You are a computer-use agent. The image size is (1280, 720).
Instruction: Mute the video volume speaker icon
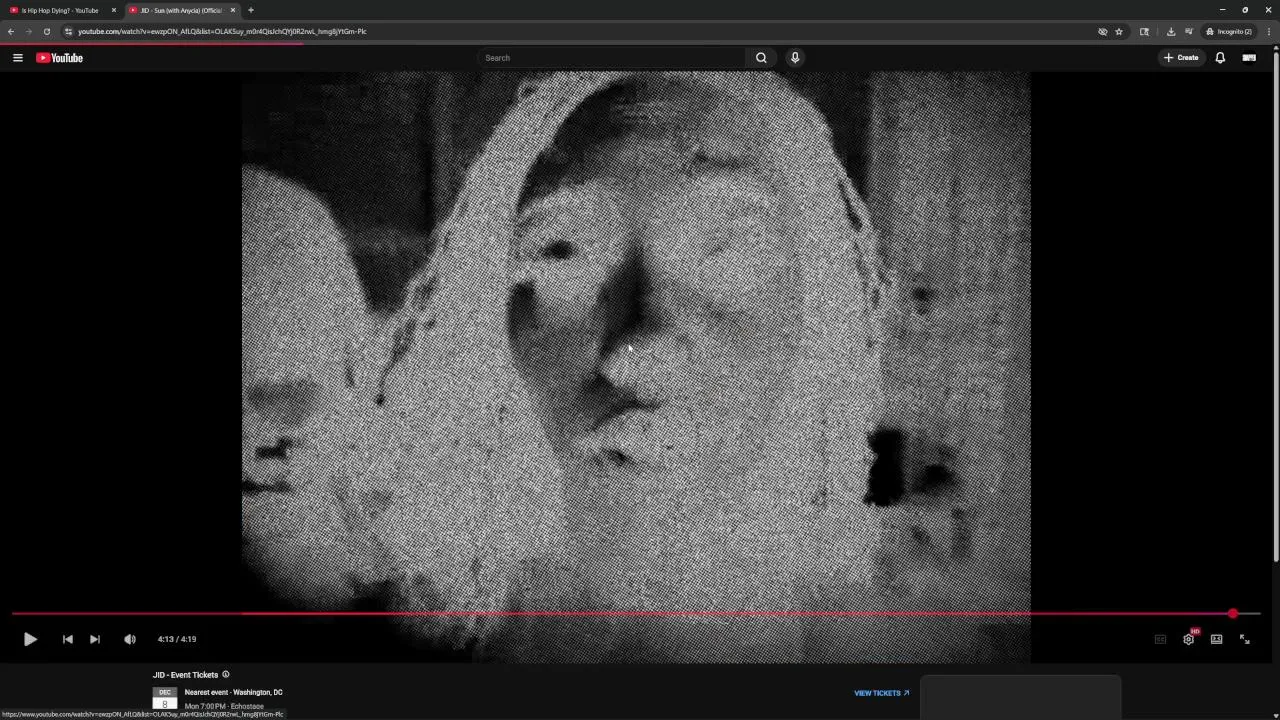click(129, 639)
